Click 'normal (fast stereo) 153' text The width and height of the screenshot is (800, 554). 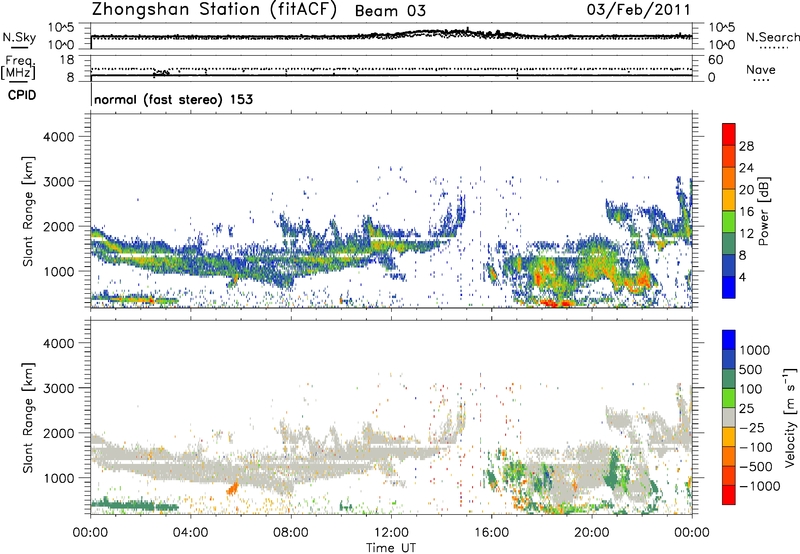(173, 99)
